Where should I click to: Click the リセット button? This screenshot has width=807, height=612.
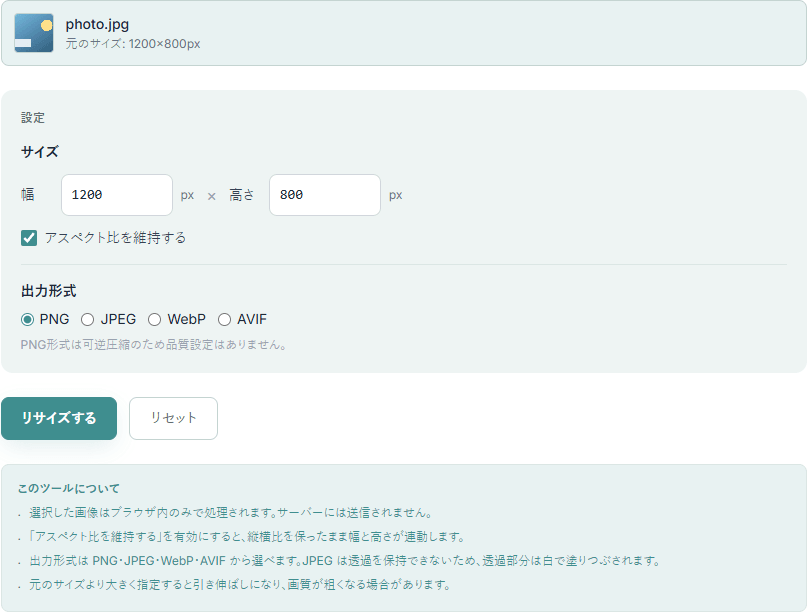click(173, 418)
